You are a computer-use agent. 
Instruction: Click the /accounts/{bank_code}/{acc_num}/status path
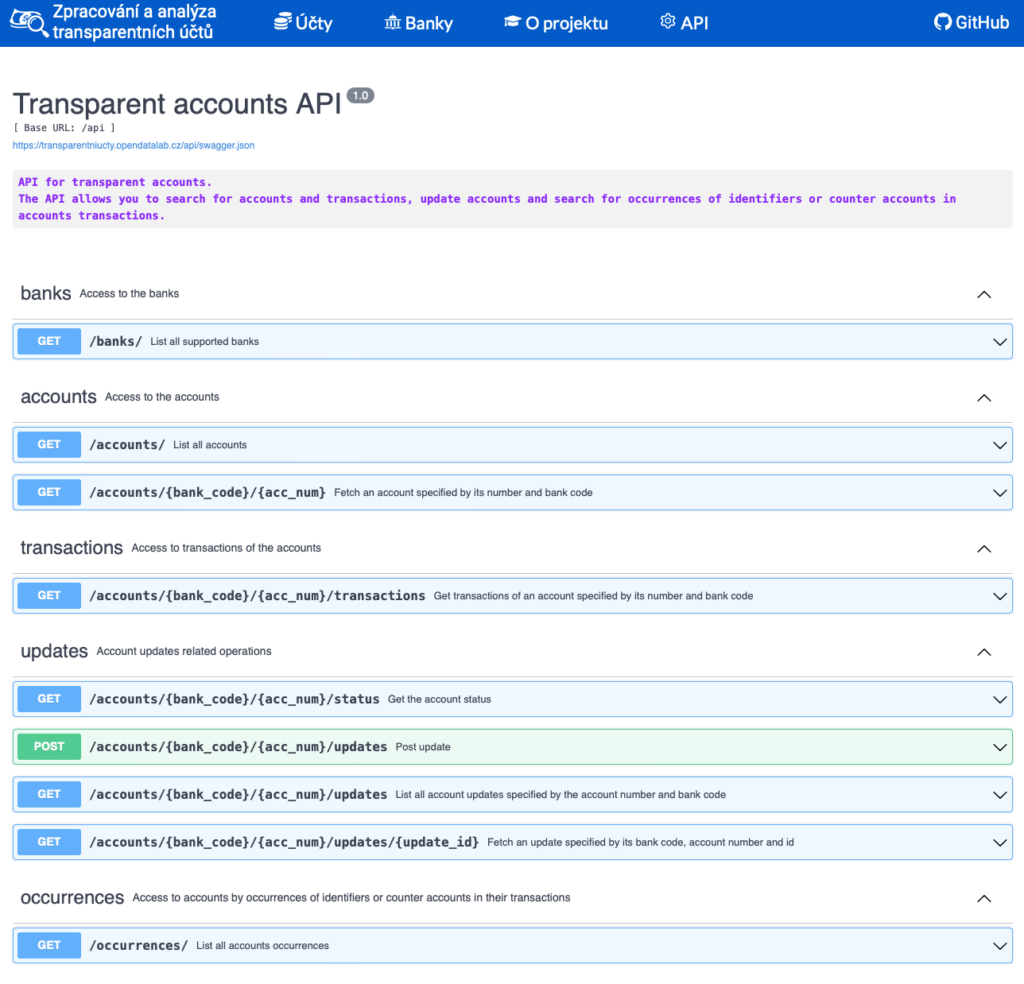click(x=234, y=699)
